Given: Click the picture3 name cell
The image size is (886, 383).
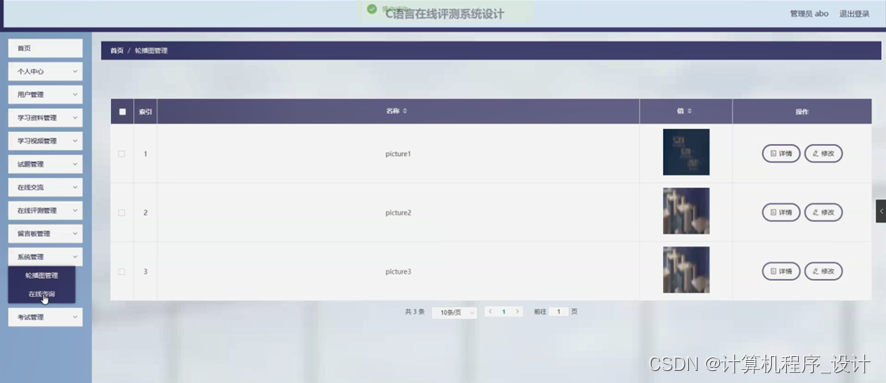Looking at the screenshot, I should point(398,272).
